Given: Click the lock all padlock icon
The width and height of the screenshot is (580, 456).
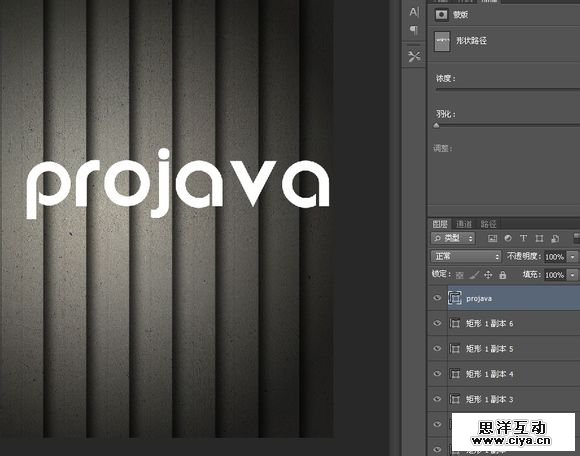Looking at the screenshot, I should point(502,275).
